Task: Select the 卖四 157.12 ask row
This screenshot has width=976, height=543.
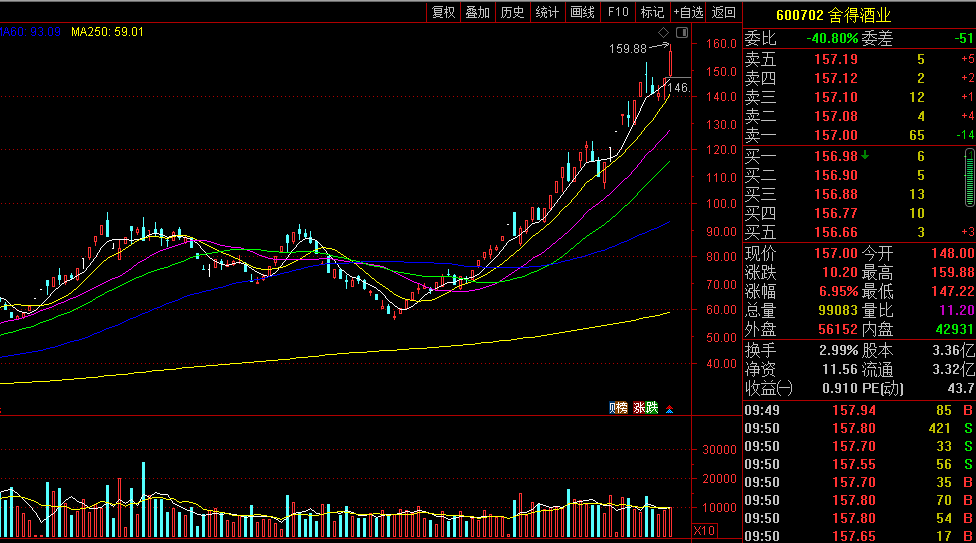Action: pos(859,78)
